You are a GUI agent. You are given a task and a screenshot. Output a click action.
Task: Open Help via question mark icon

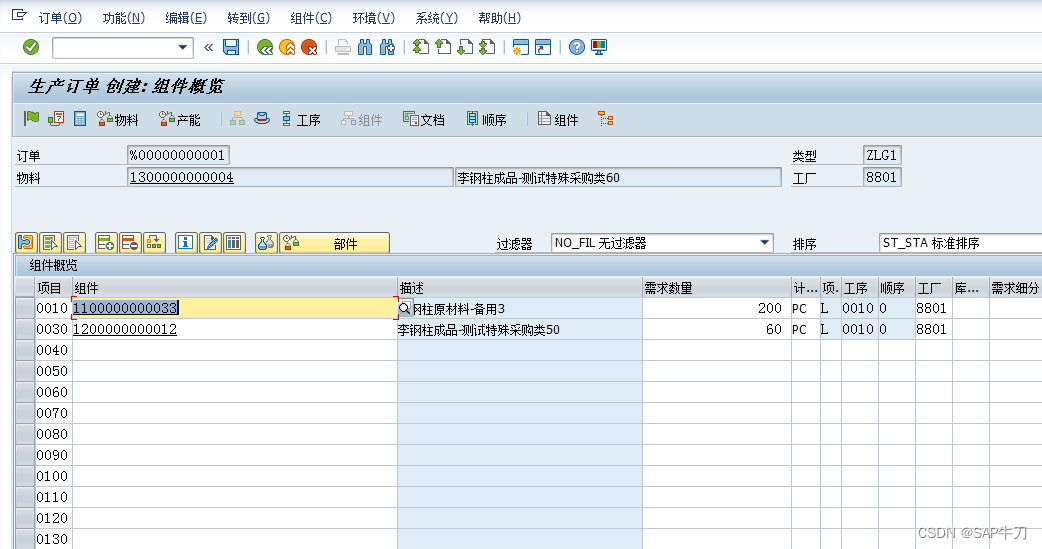click(x=577, y=47)
